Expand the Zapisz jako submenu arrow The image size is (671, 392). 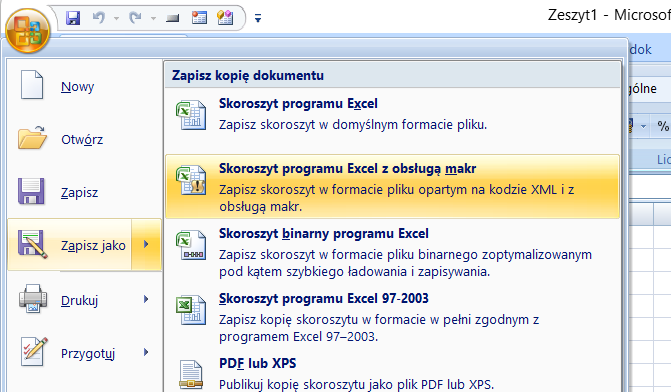tap(146, 244)
